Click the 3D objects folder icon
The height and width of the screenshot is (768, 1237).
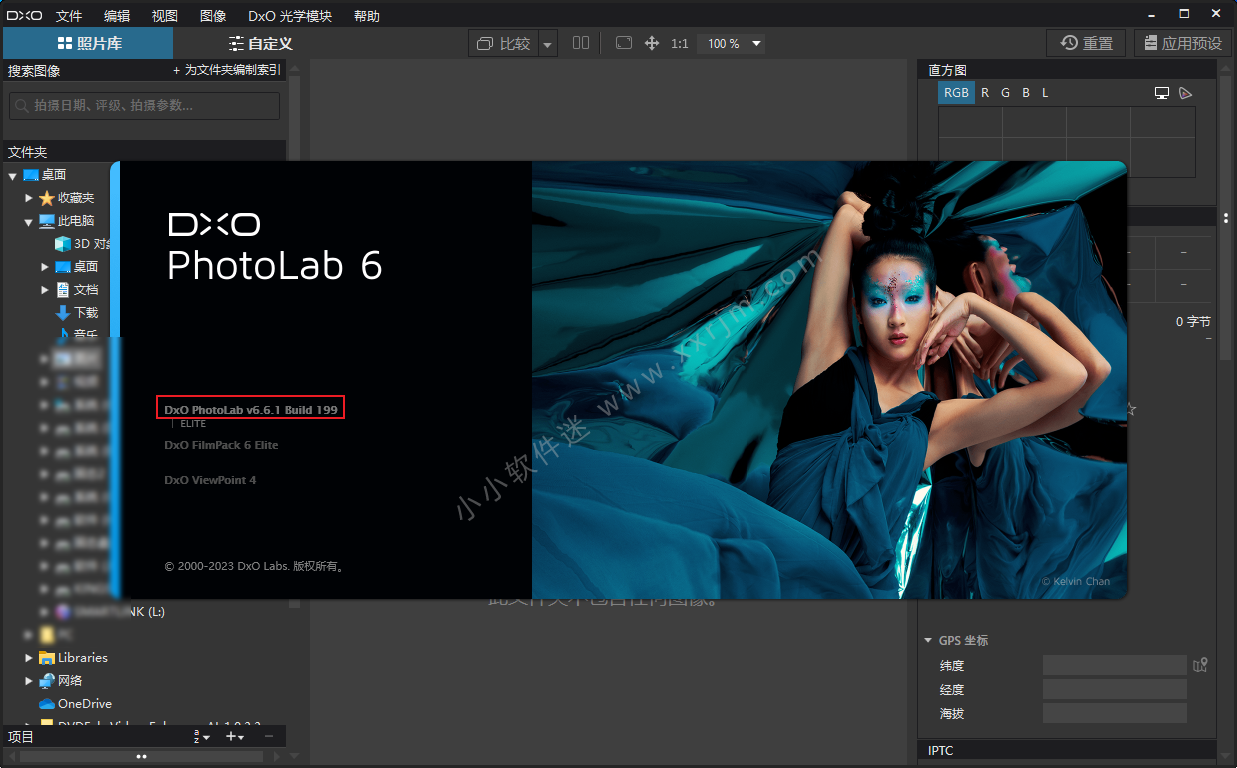coord(63,244)
